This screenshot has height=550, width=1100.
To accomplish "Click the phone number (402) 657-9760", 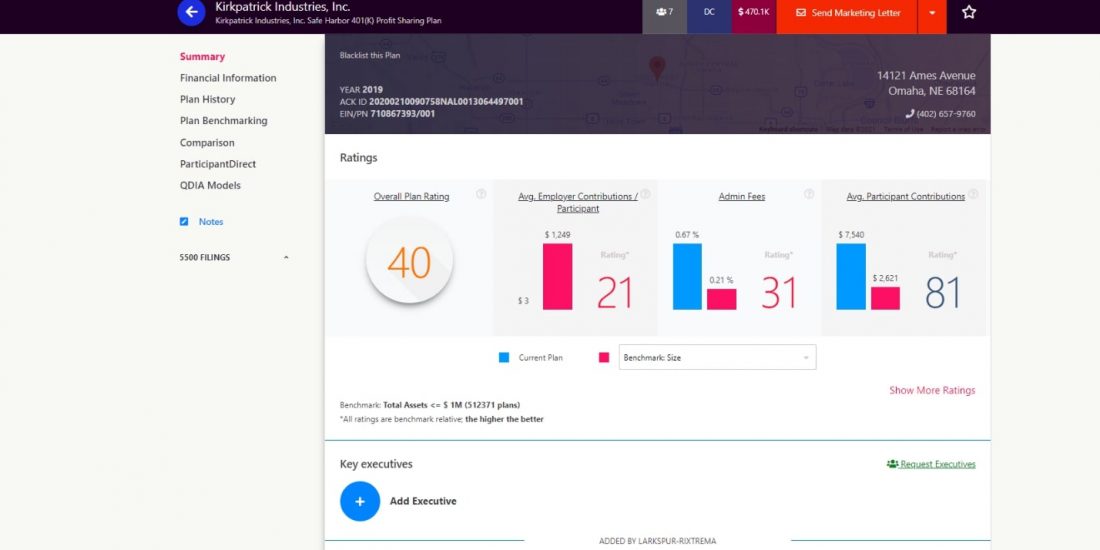I will pyautogui.click(x=940, y=114).
